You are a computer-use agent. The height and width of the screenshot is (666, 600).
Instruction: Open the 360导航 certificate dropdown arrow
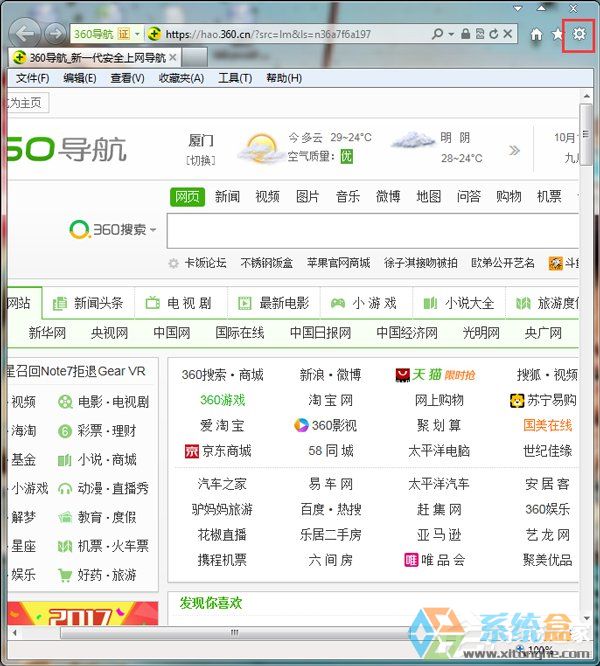point(137,34)
